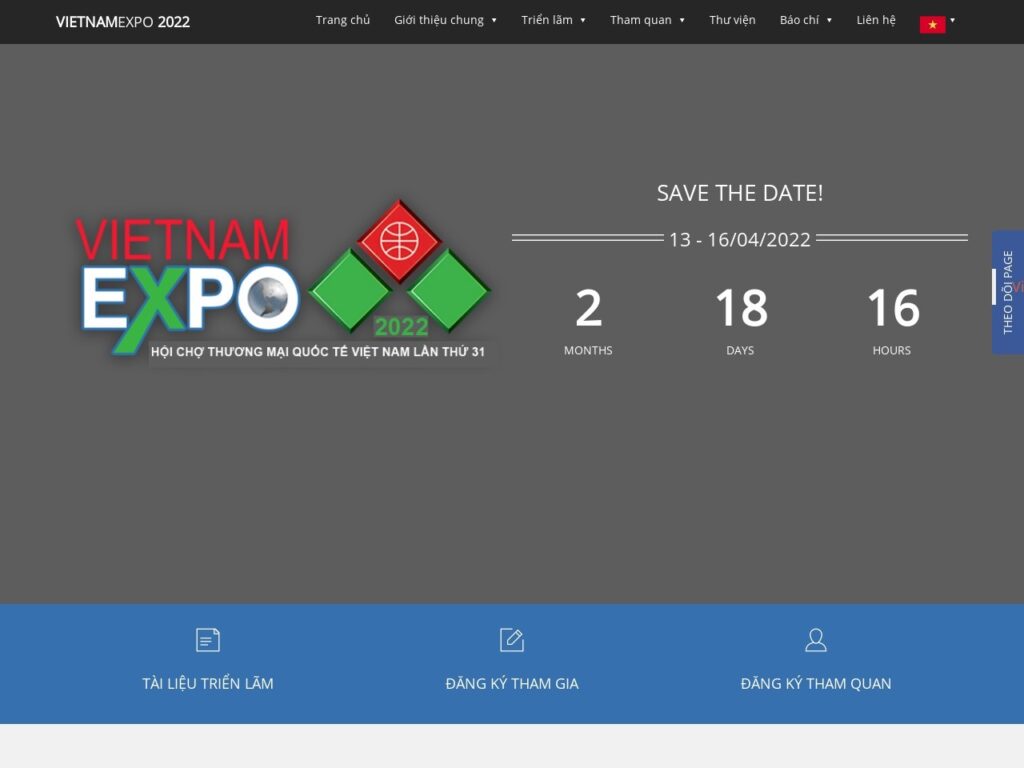Open the Giới thiệu chung menu
Screen dimensions: 1024x768
[439, 20]
